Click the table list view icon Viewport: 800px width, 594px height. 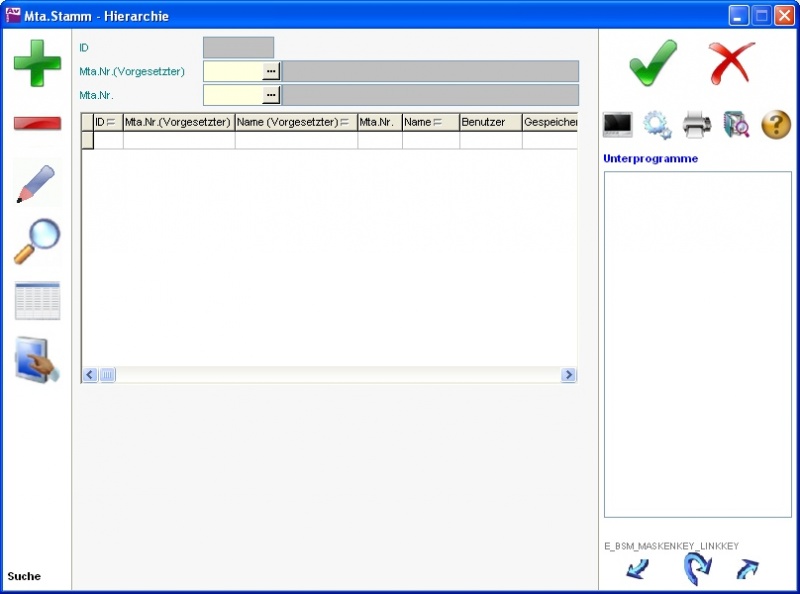tap(37, 300)
